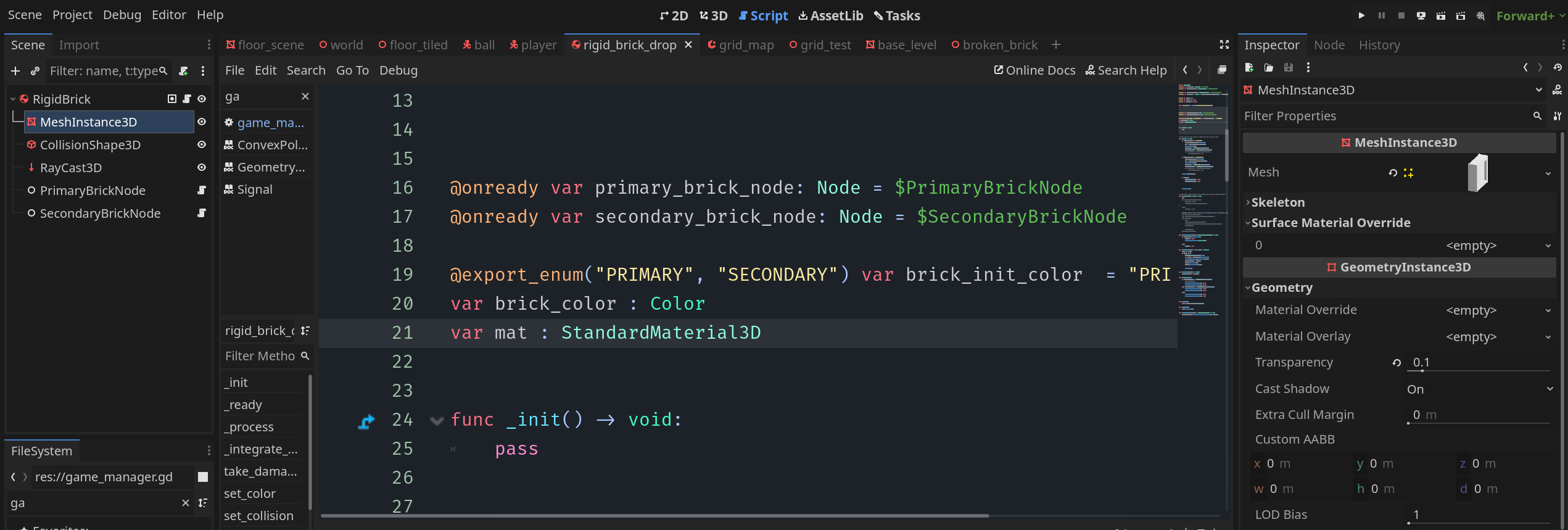
Task: Run a specific scene clapperboard icon
Action: click(1461, 15)
